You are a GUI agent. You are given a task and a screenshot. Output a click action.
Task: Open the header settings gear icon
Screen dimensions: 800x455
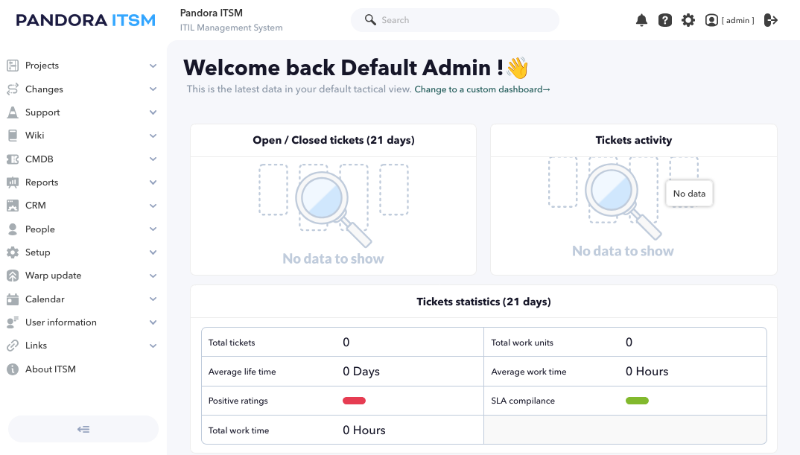tap(688, 20)
